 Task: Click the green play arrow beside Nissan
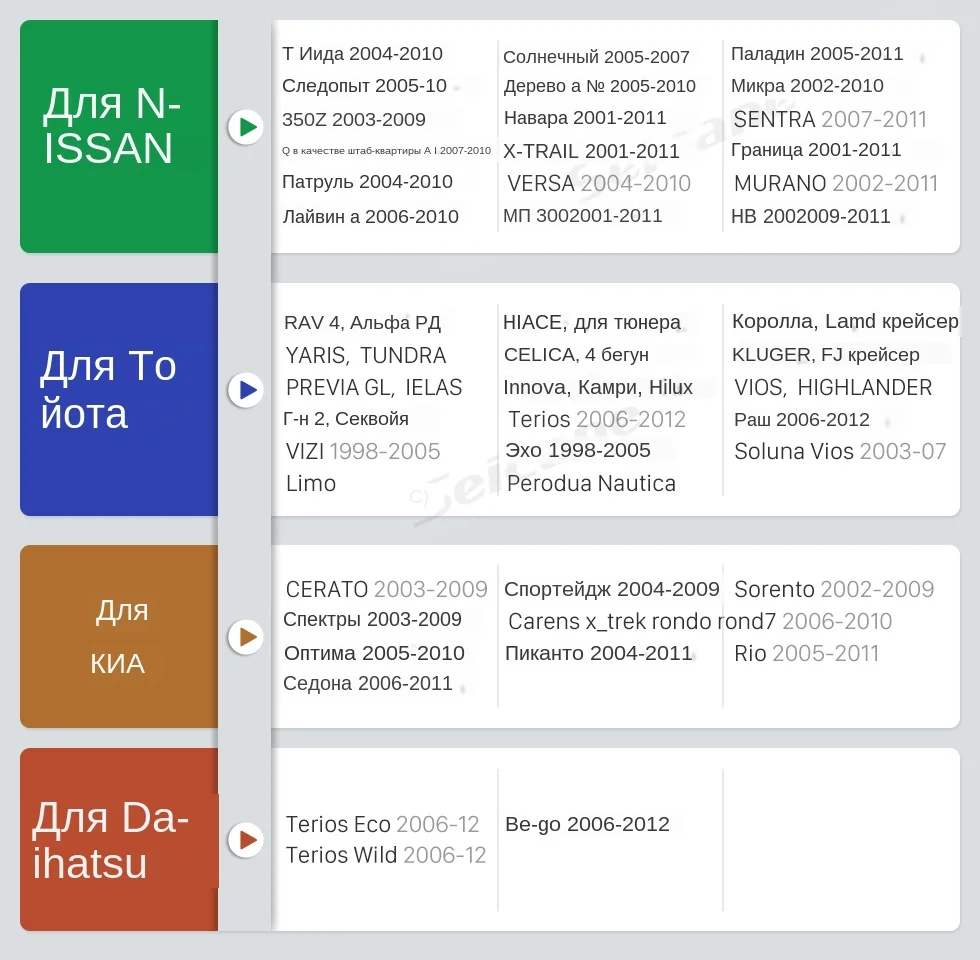(x=246, y=127)
